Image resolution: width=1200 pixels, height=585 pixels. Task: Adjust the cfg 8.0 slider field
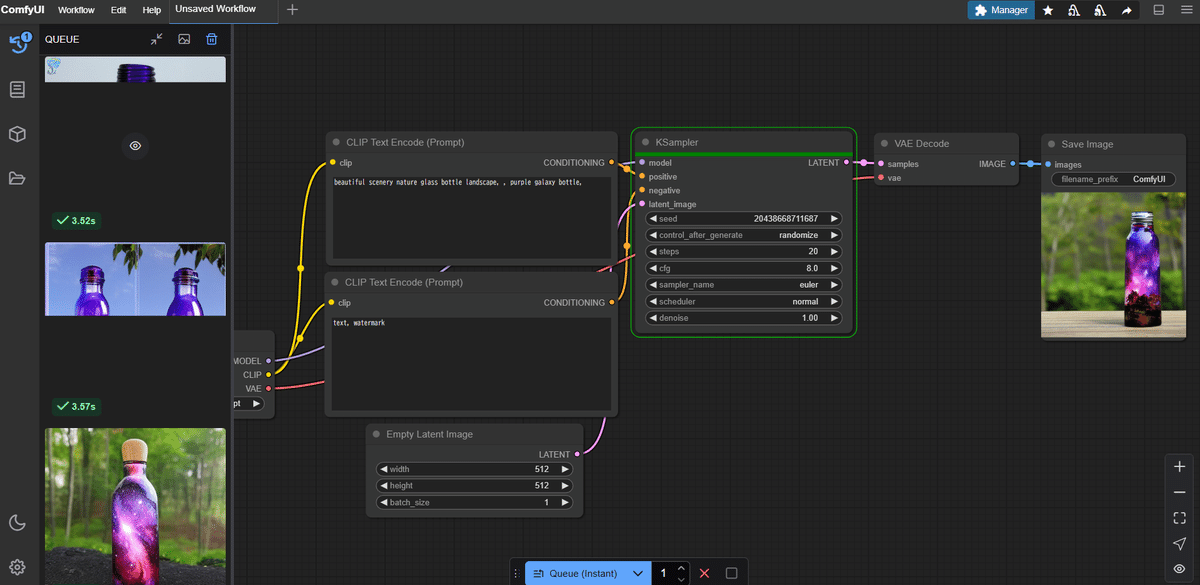743,268
